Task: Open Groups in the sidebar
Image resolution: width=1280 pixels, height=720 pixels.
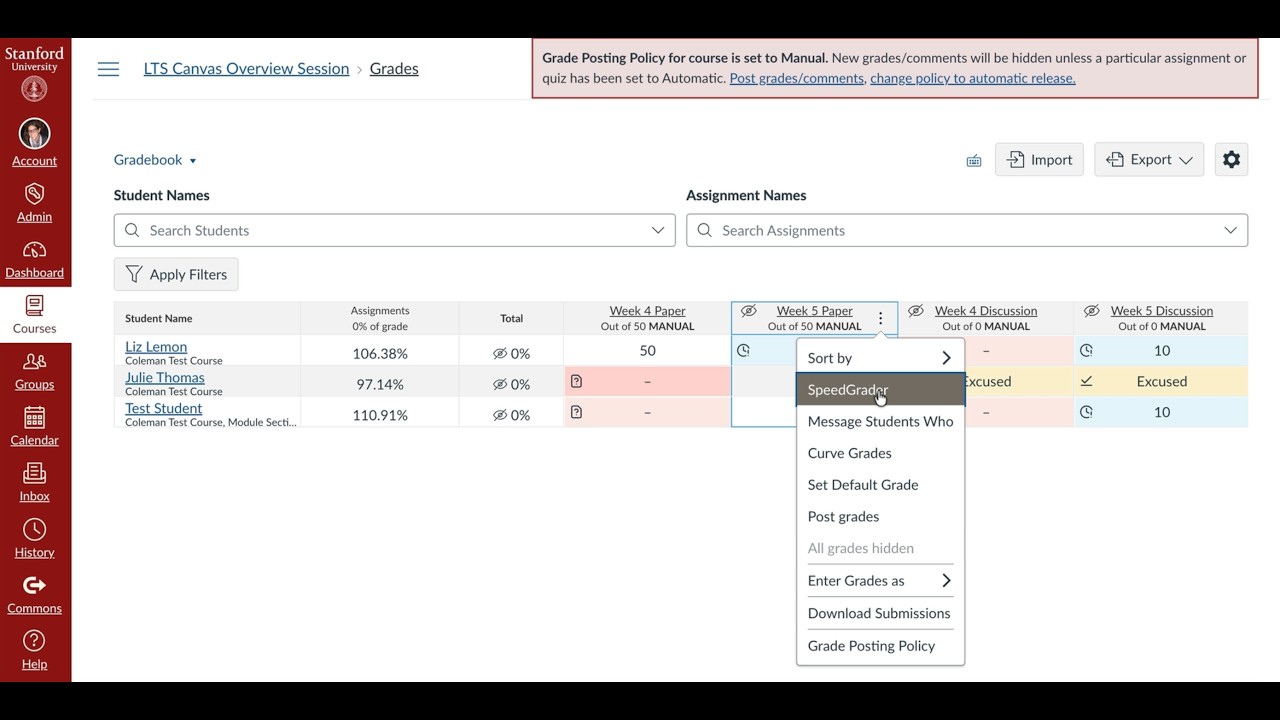Action: pyautogui.click(x=34, y=371)
